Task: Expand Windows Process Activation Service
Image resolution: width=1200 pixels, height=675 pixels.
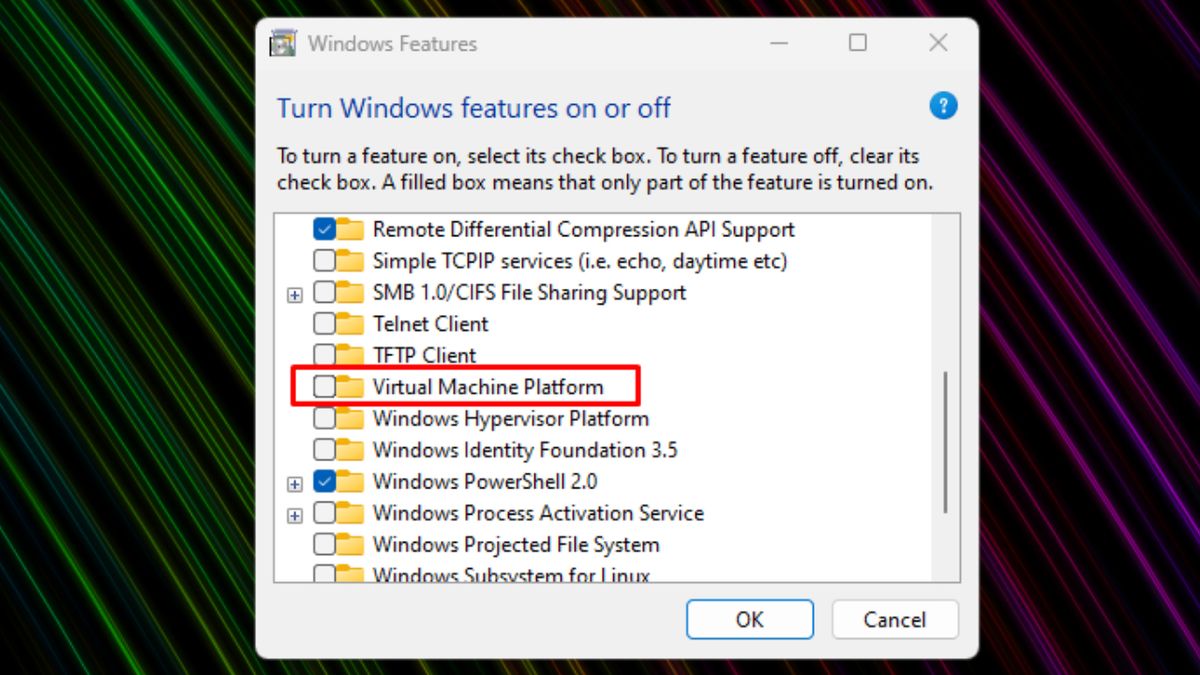Action: (x=294, y=513)
